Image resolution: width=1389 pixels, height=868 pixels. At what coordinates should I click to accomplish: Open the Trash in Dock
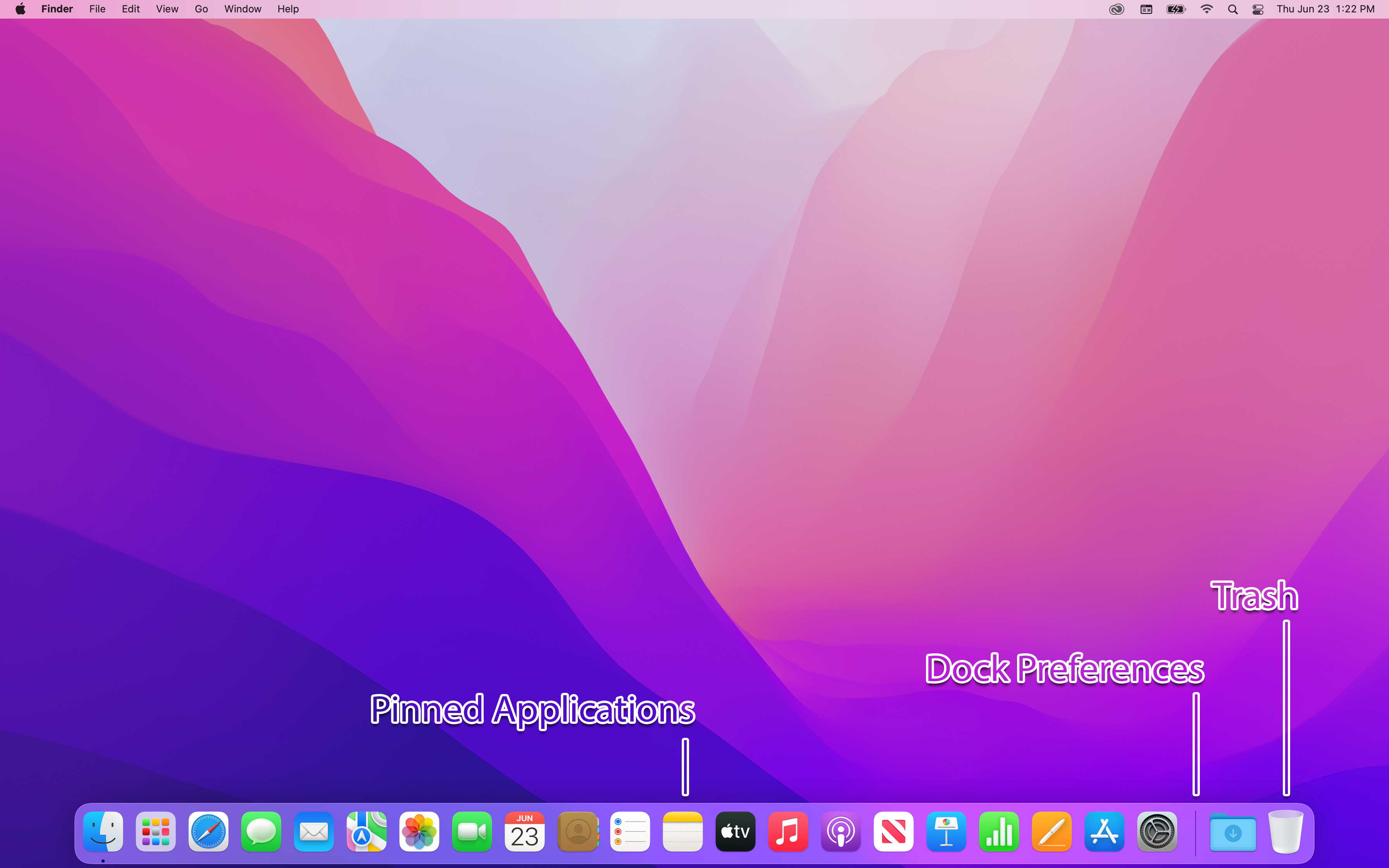1286,831
